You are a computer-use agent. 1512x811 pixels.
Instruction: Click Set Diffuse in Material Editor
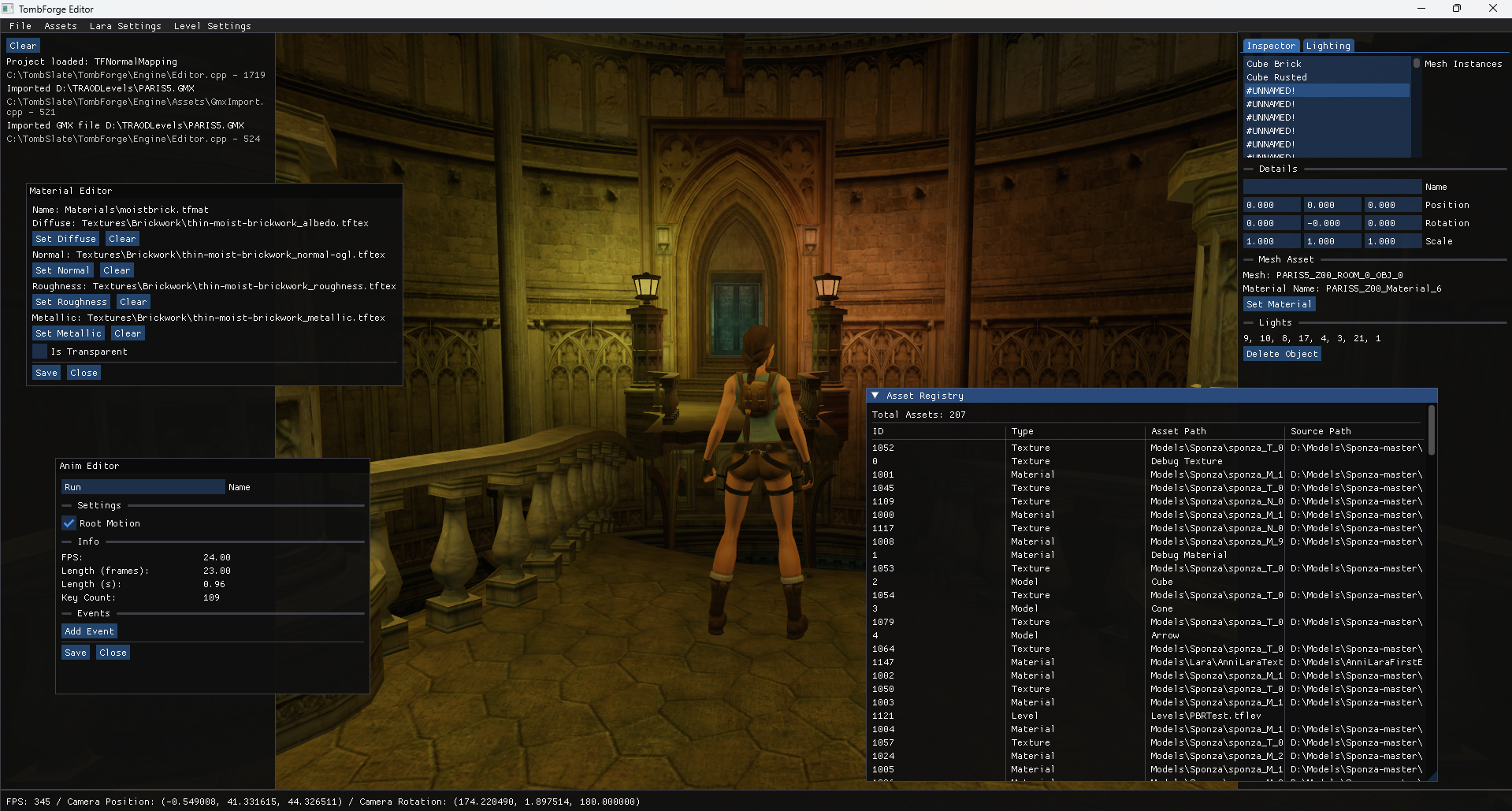[x=65, y=239]
